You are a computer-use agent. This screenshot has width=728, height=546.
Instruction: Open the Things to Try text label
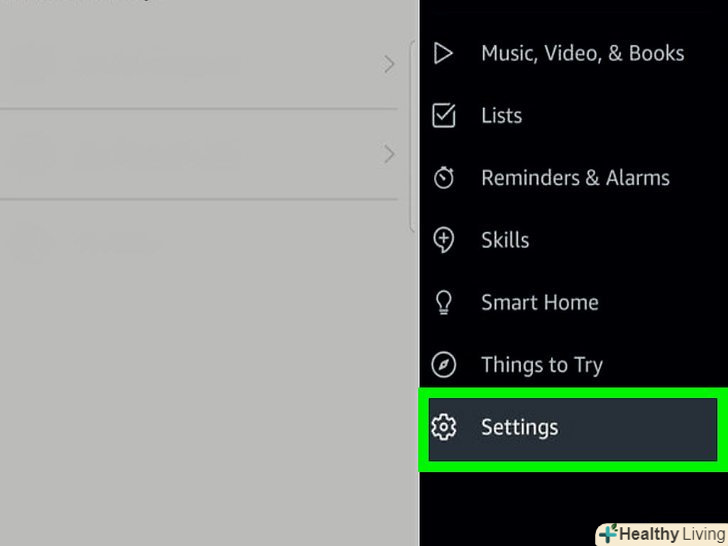[541, 365]
